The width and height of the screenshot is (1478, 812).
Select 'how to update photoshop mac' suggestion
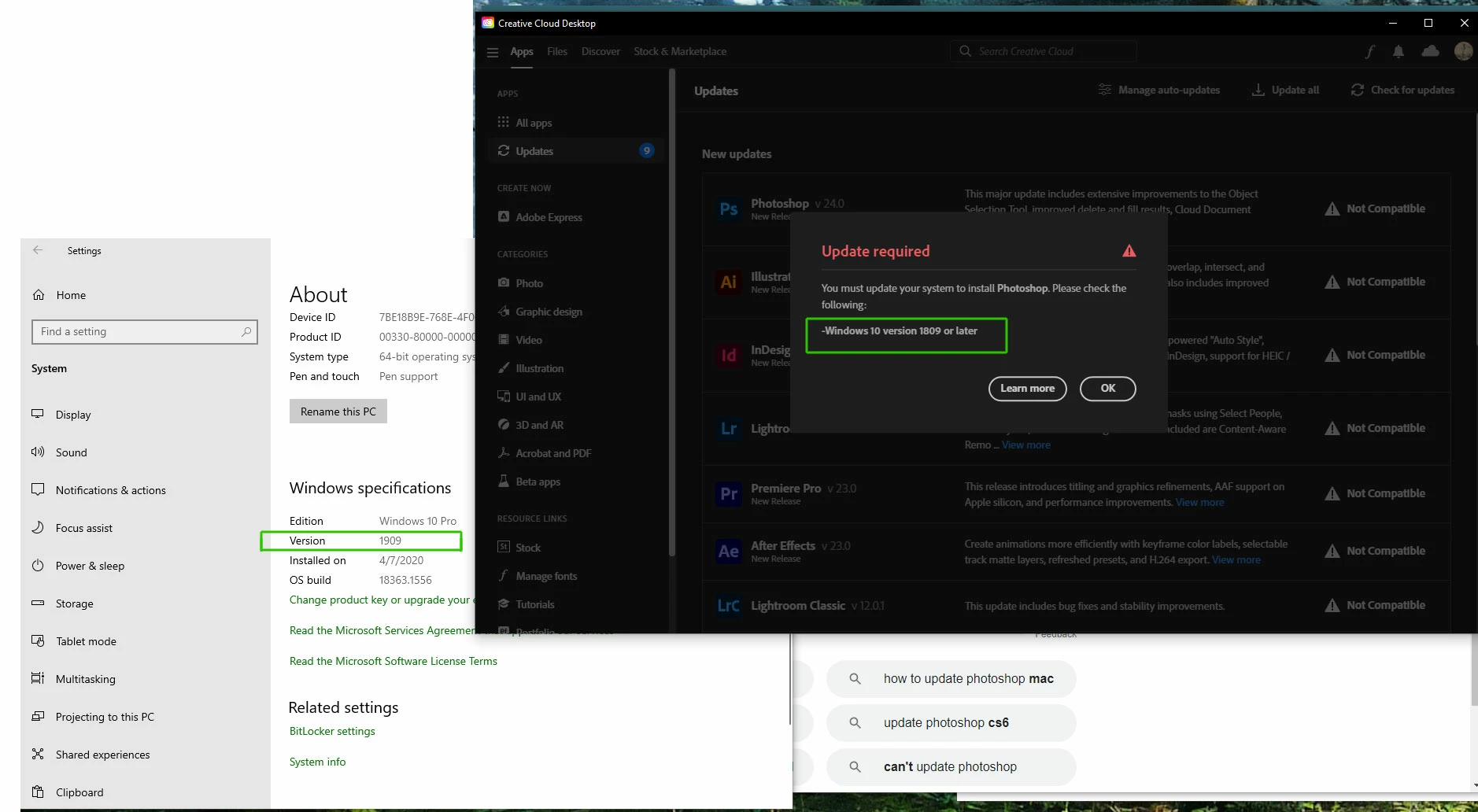951,679
